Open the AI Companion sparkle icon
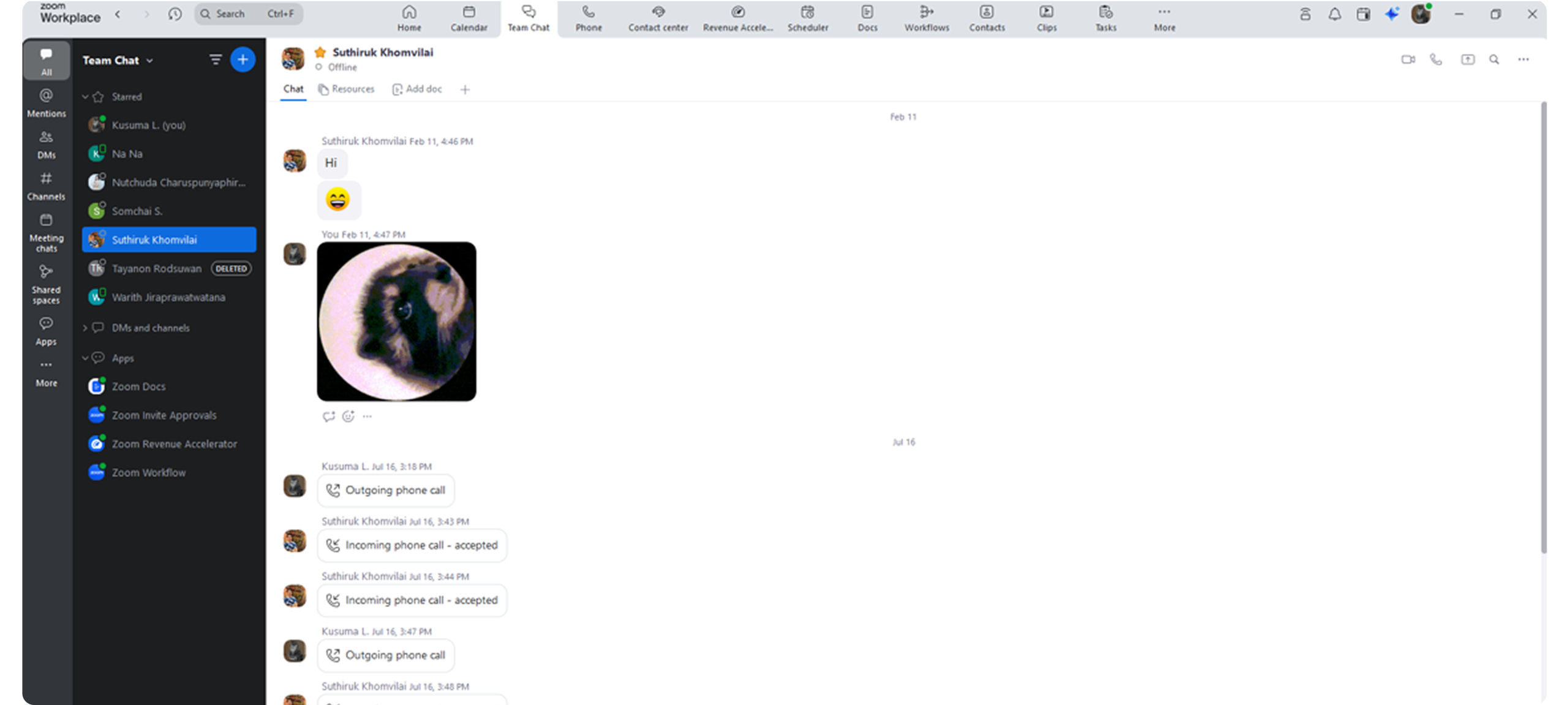1568x705 pixels. 1392,14
